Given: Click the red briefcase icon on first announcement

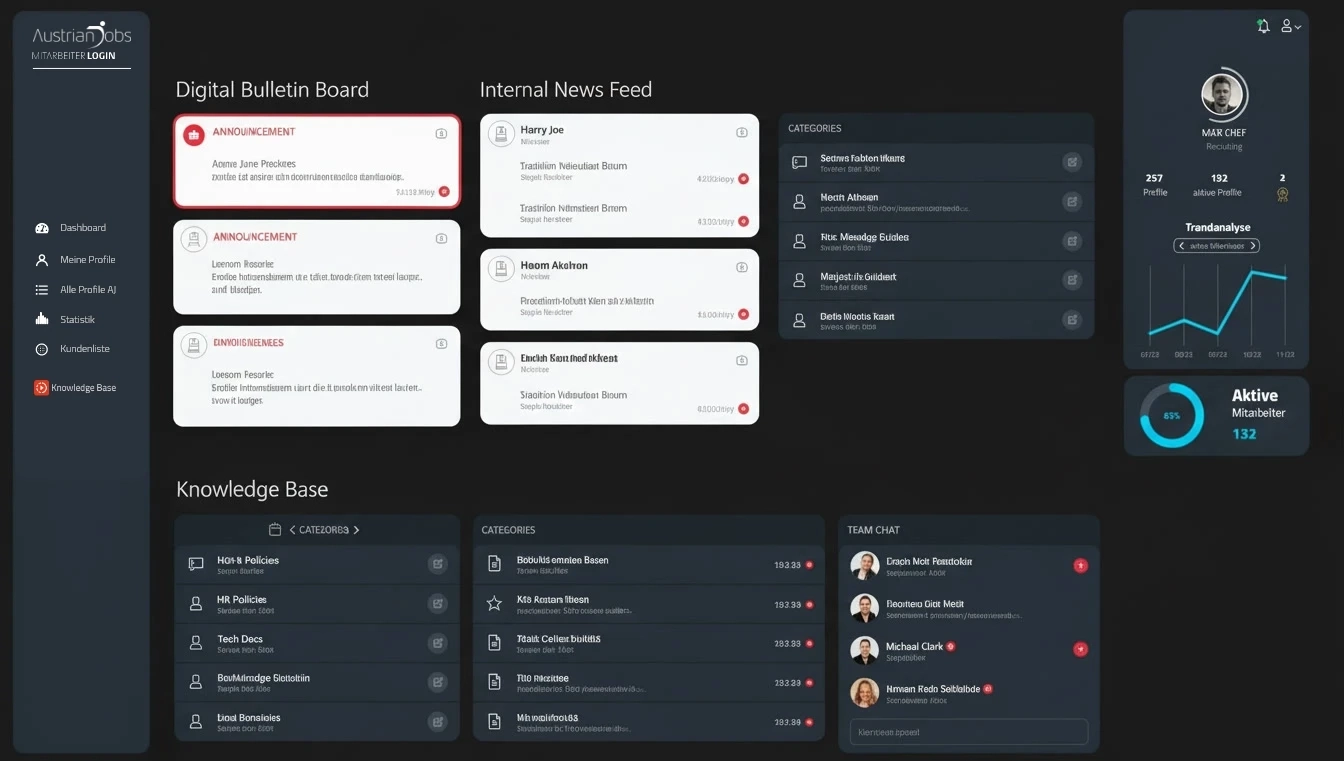Looking at the screenshot, I should pos(194,136).
